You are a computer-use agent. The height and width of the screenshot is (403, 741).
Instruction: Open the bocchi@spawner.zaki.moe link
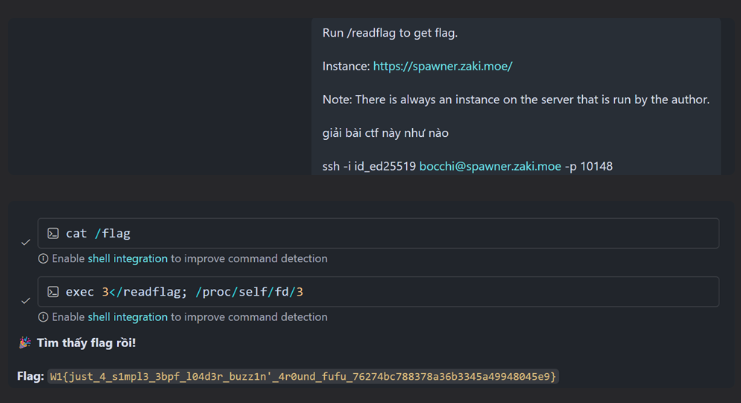(490, 166)
